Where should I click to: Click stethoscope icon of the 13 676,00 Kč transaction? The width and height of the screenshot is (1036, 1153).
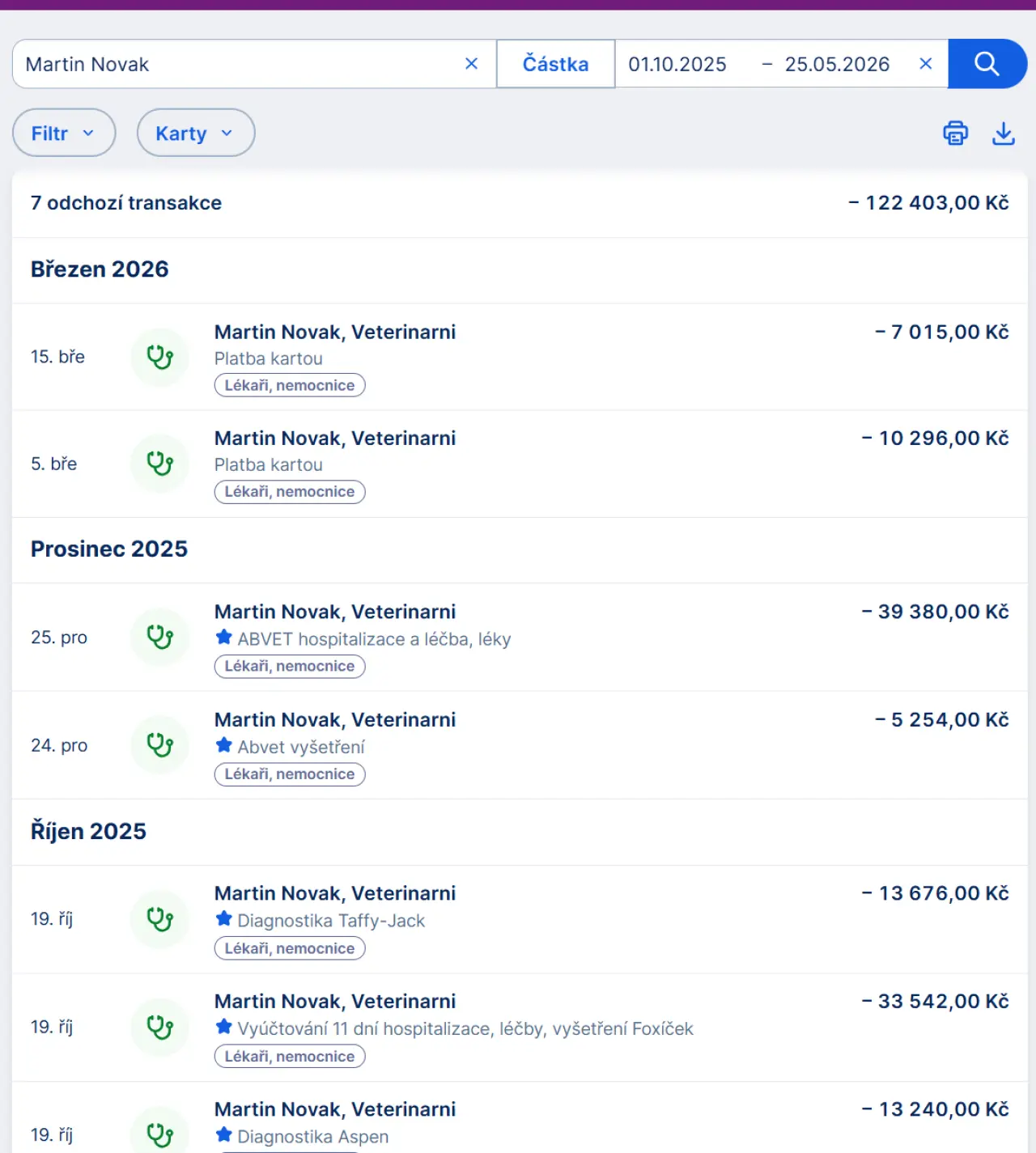[160, 919]
